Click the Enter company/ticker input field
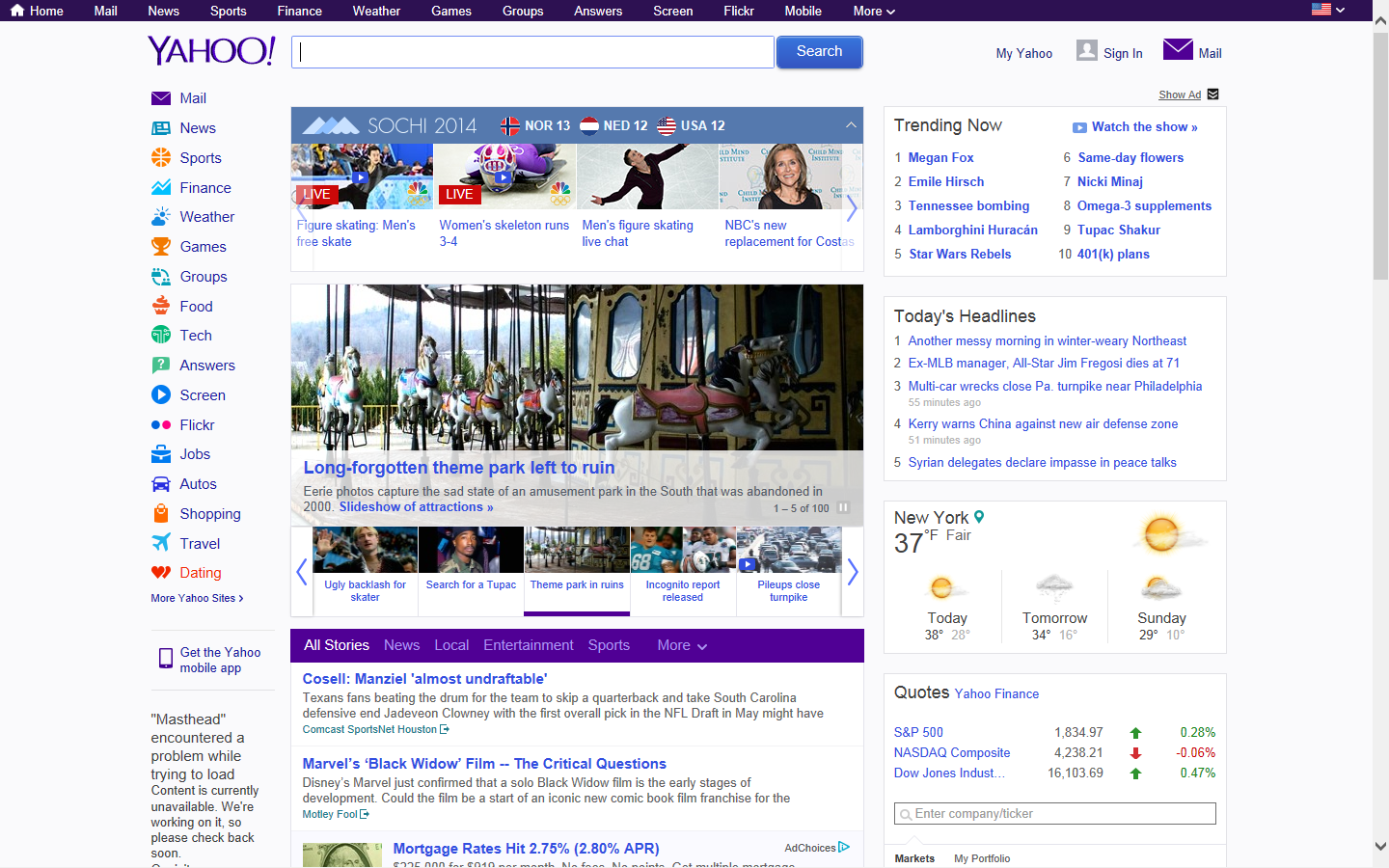 (x=1054, y=814)
